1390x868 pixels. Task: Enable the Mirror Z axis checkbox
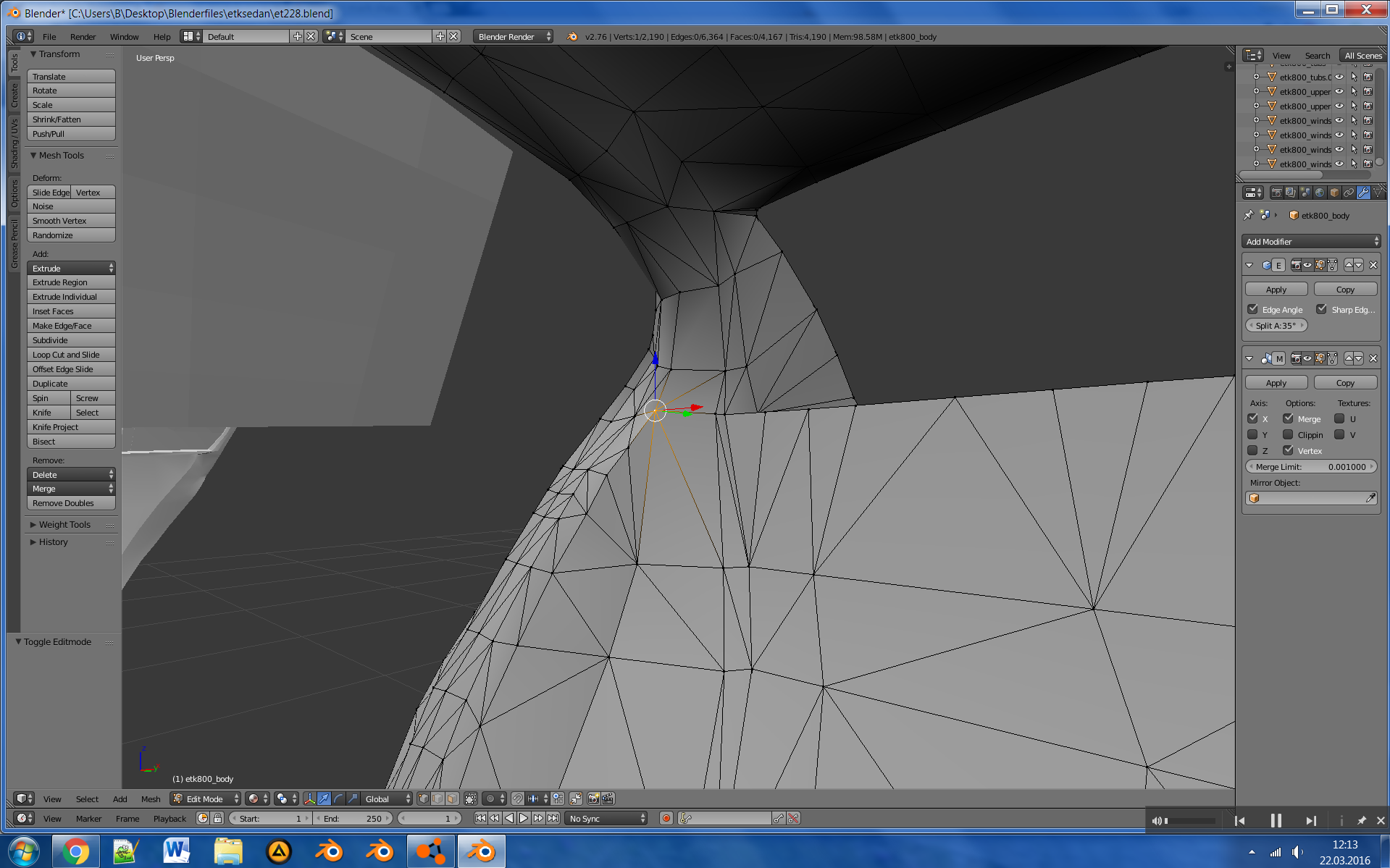(1253, 450)
